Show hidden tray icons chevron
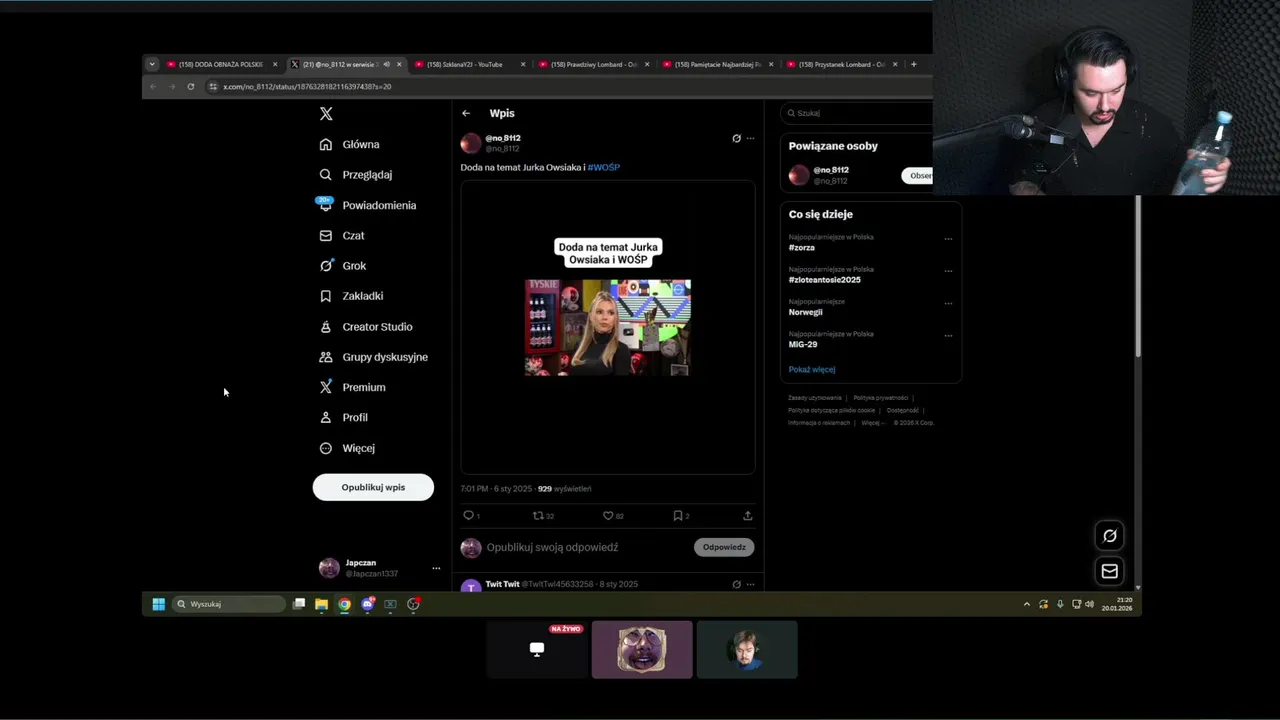Screen dimensions: 1280x720 [x=1026, y=604]
